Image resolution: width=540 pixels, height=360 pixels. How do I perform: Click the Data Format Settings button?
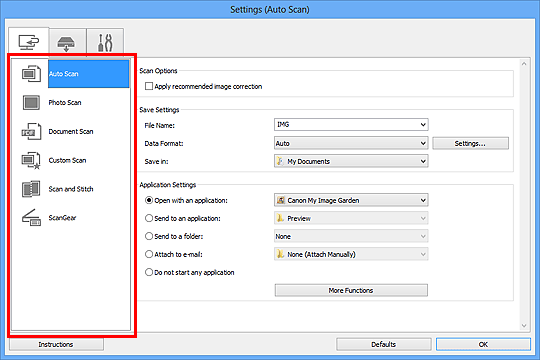click(470, 143)
